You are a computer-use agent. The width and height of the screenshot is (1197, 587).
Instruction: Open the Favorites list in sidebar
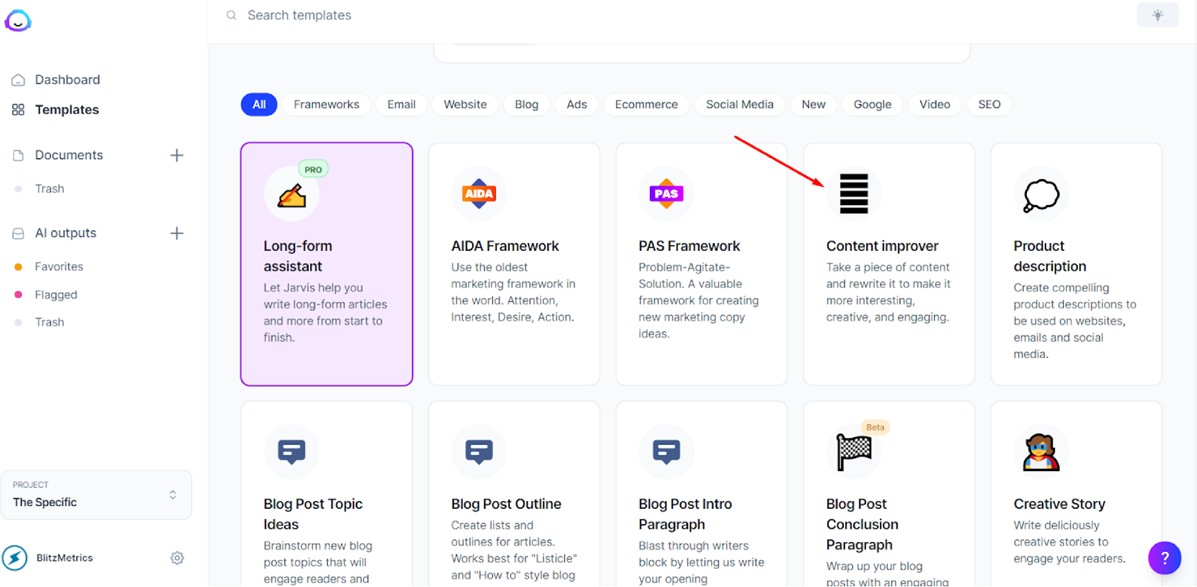tap(58, 267)
